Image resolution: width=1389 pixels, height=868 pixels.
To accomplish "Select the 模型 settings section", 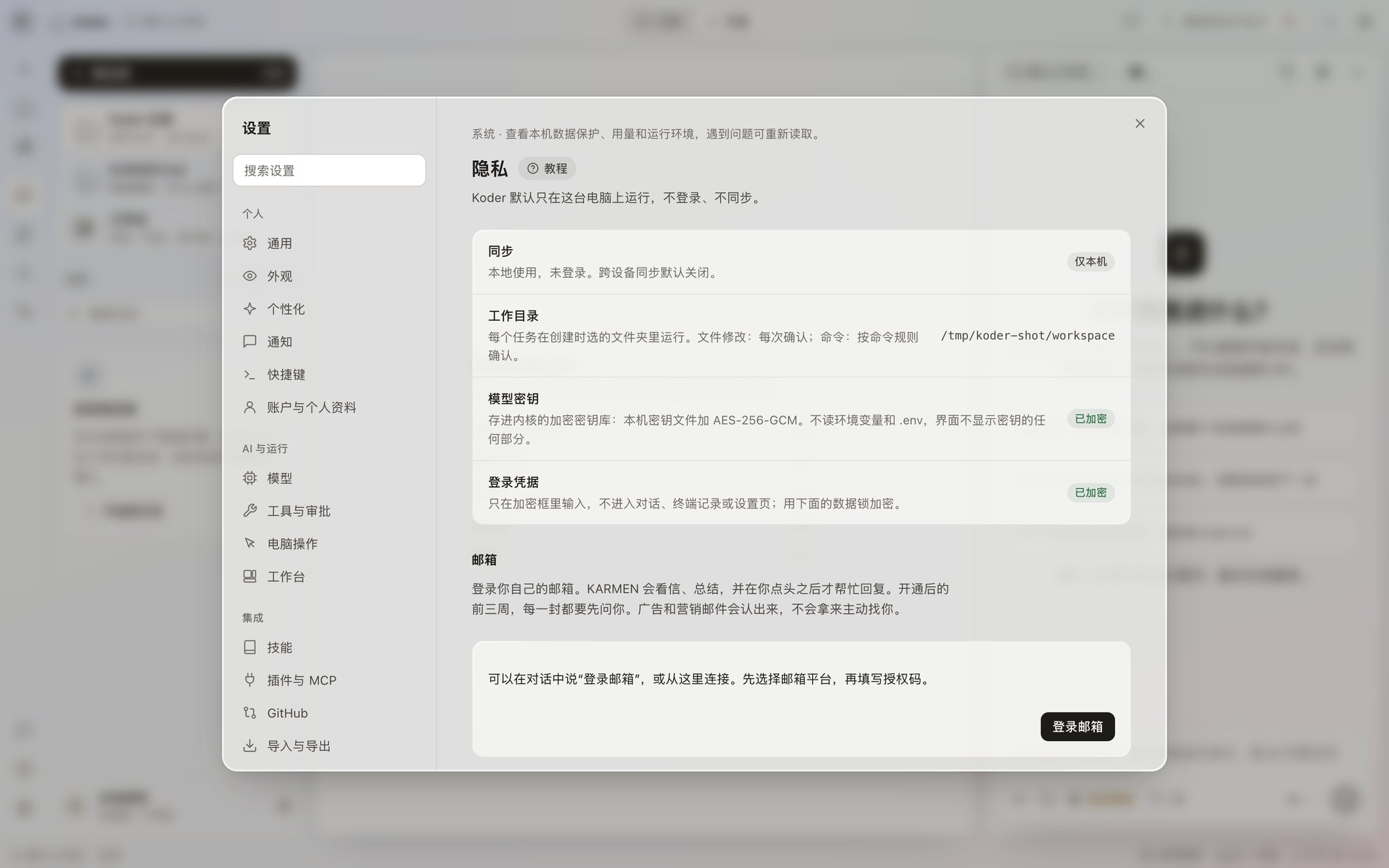I will tap(329, 478).
